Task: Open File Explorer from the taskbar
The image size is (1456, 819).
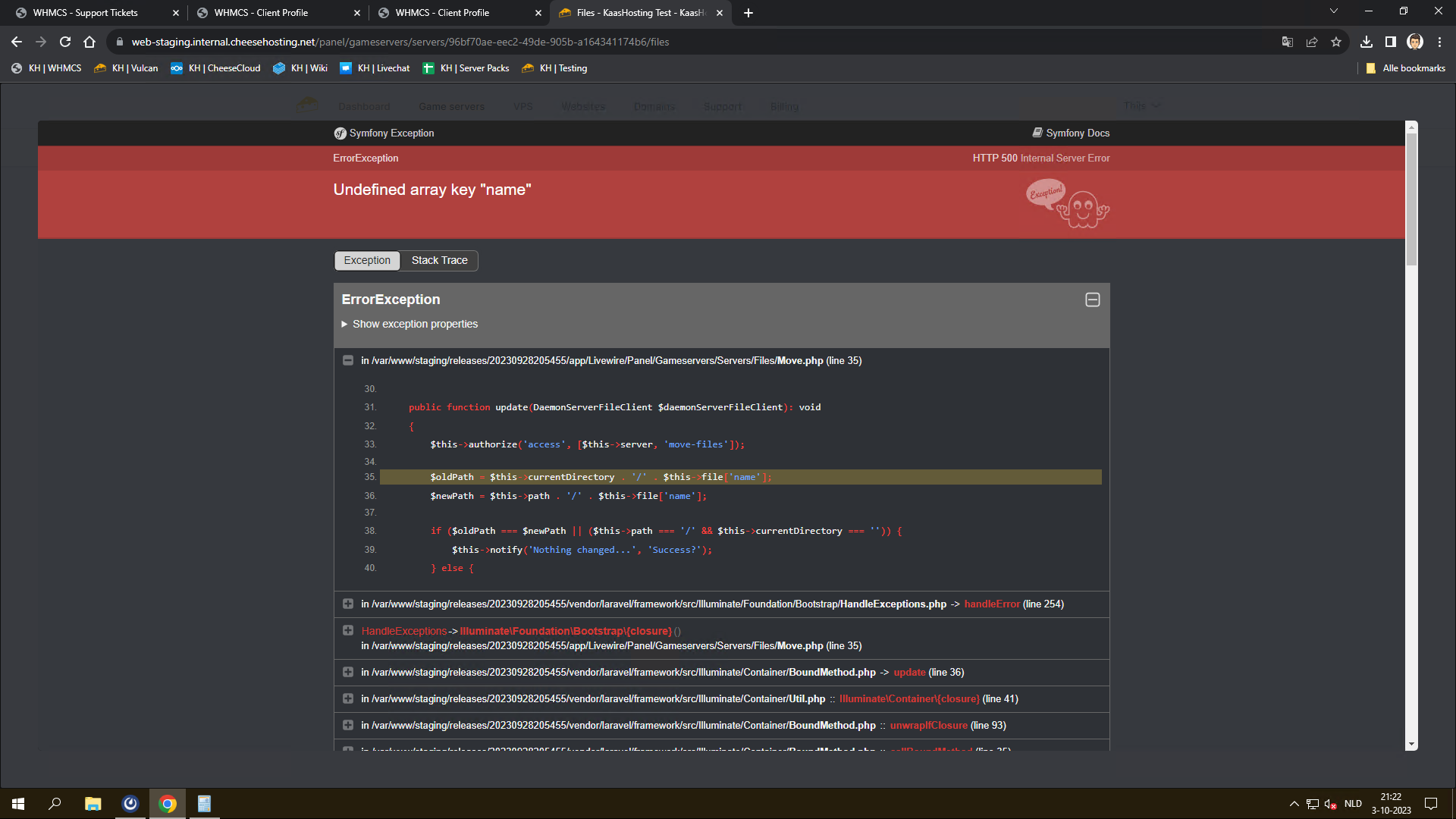Action: click(x=93, y=804)
